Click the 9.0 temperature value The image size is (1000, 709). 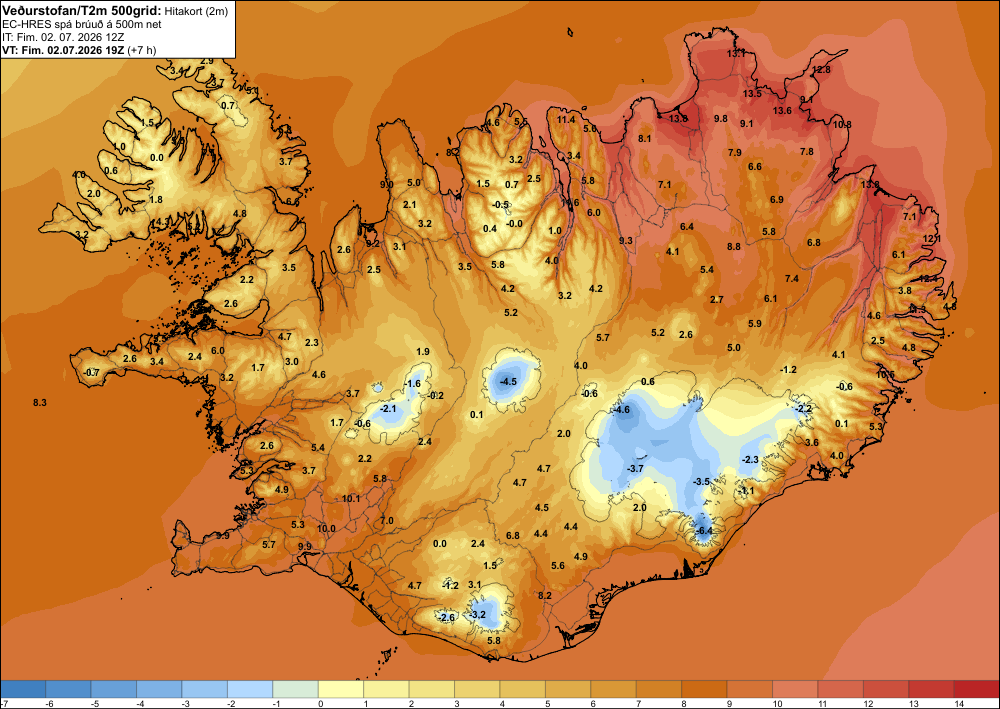[386, 184]
